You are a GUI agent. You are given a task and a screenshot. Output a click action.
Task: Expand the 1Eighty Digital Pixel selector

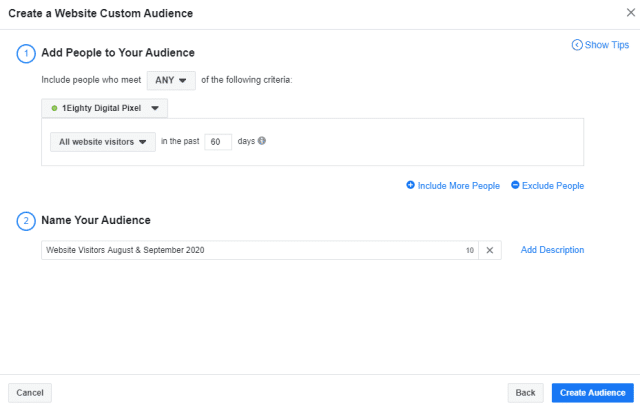point(104,108)
